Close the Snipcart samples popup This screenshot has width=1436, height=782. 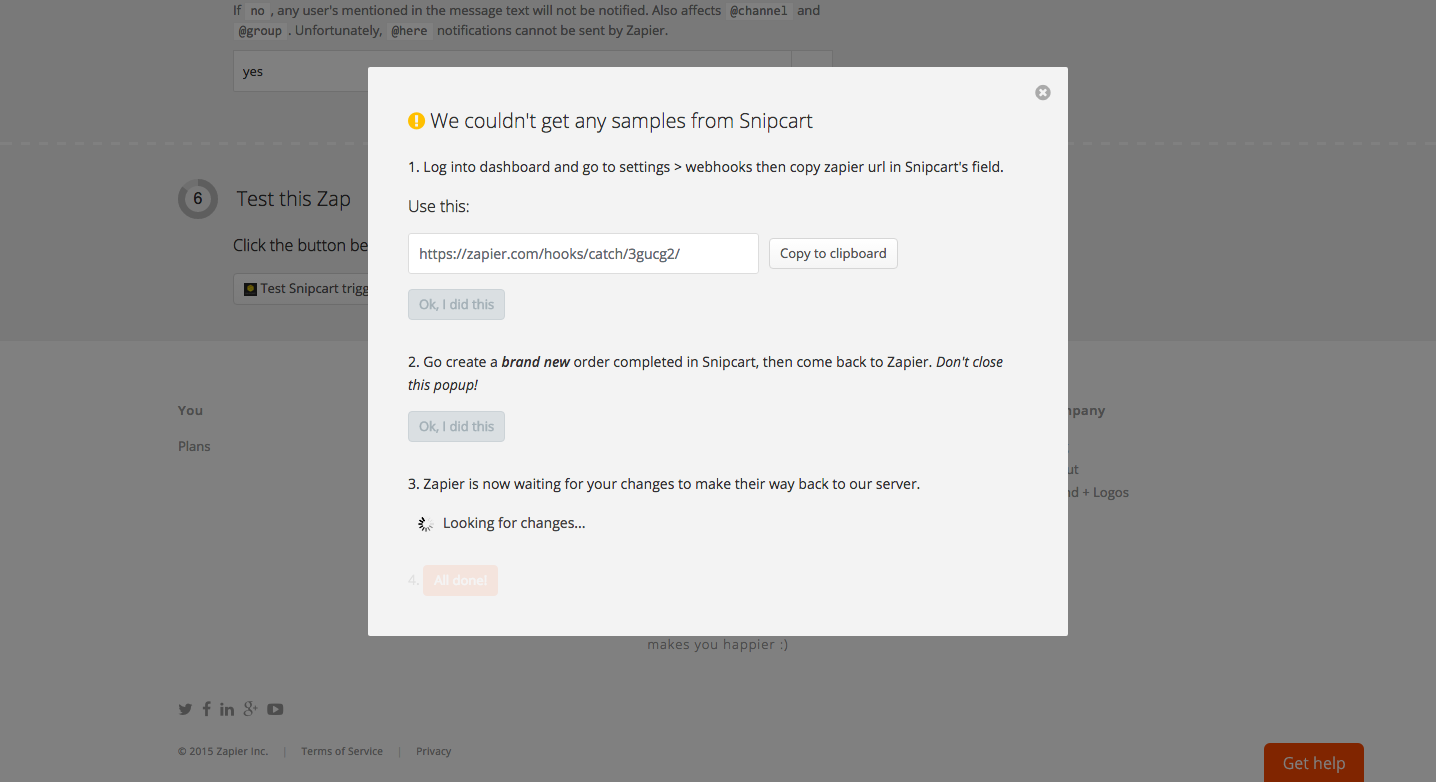point(1043,93)
